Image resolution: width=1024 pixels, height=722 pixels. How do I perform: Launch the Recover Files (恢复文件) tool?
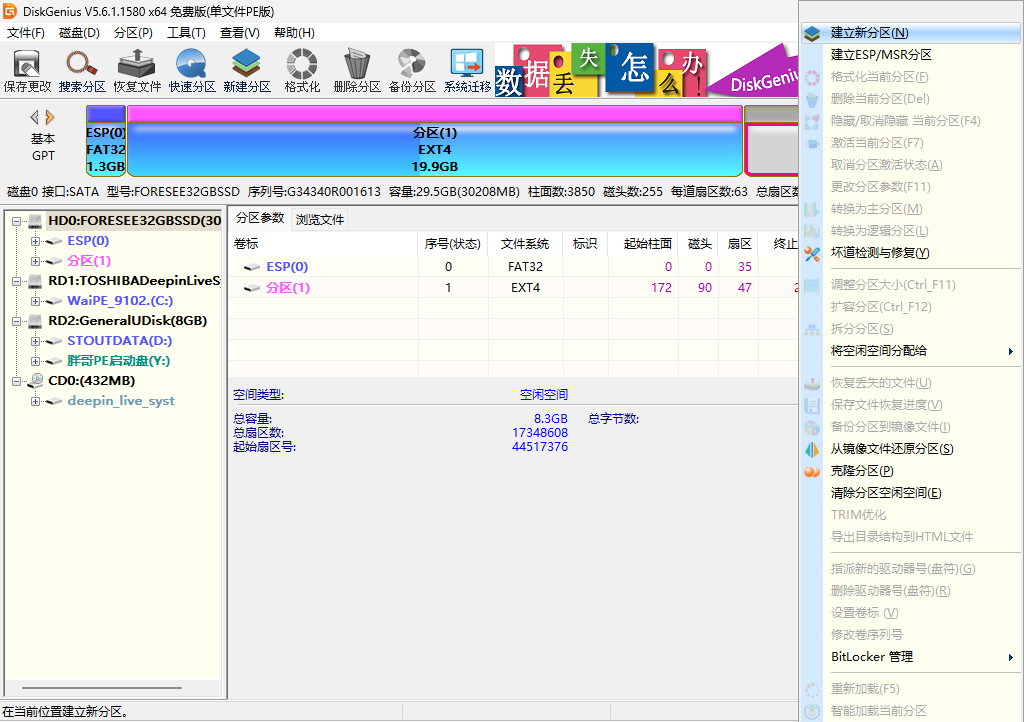[x=136, y=71]
